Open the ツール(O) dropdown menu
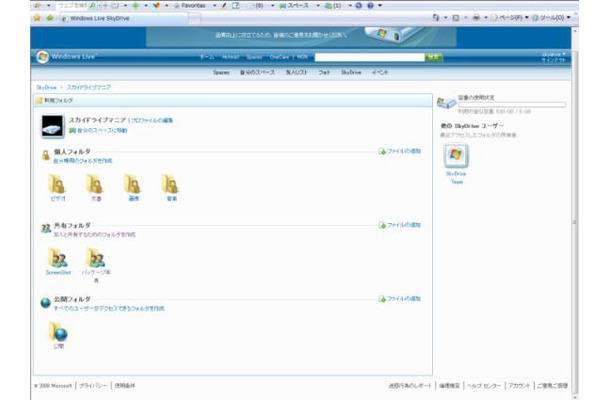The height and width of the screenshot is (400, 610). [x=551, y=18]
